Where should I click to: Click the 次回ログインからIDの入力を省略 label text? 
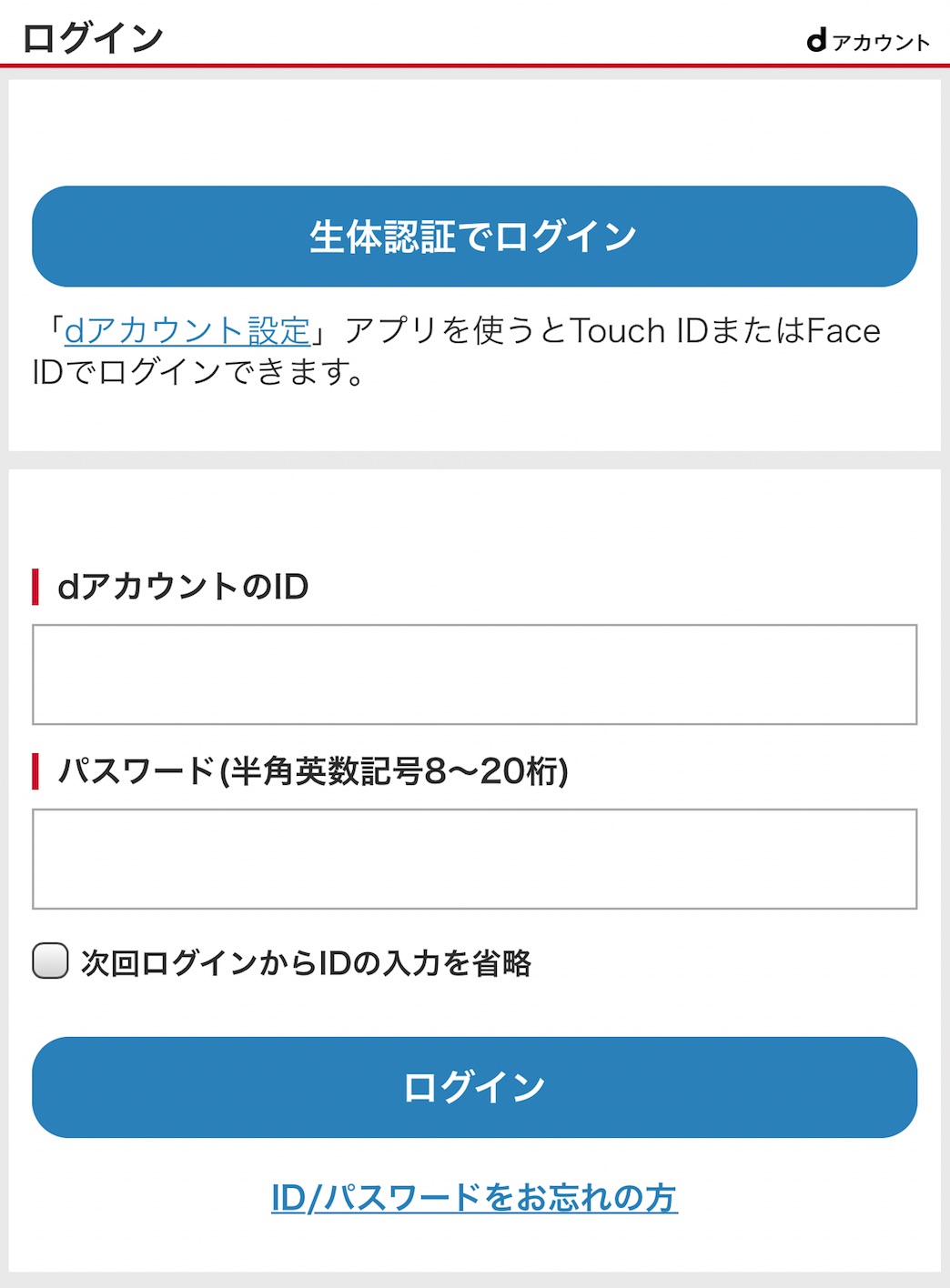coord(307,962)
